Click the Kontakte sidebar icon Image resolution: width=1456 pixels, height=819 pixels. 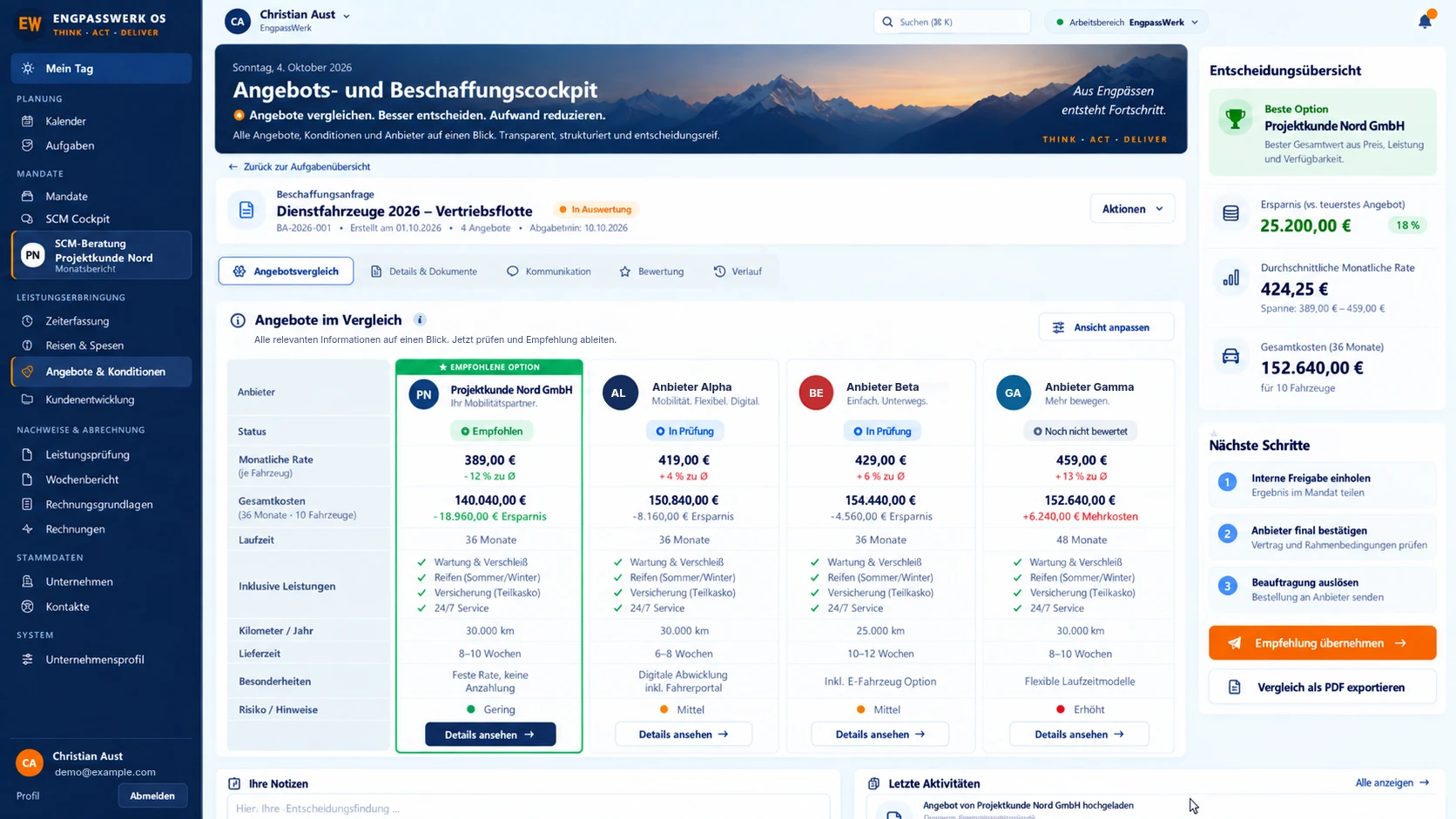28,607
